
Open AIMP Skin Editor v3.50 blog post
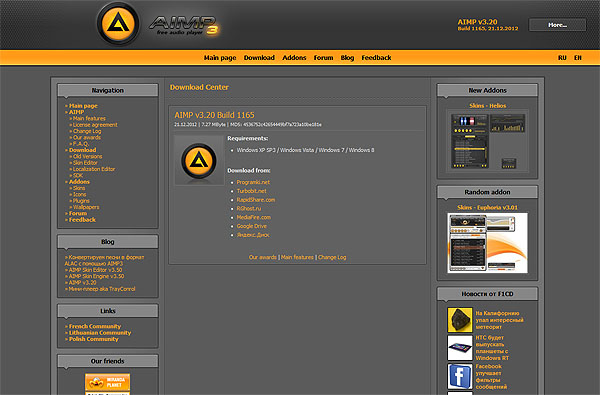click(x=95, y=270)
